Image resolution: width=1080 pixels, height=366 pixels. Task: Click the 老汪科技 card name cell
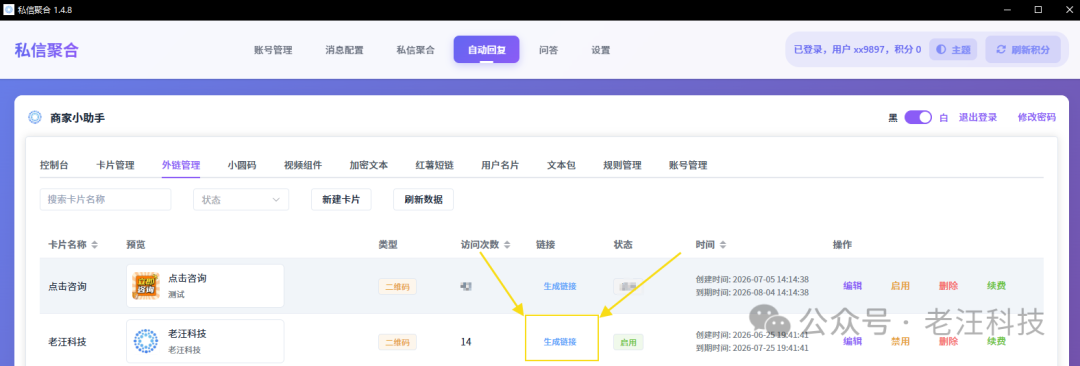pos(68,341)
